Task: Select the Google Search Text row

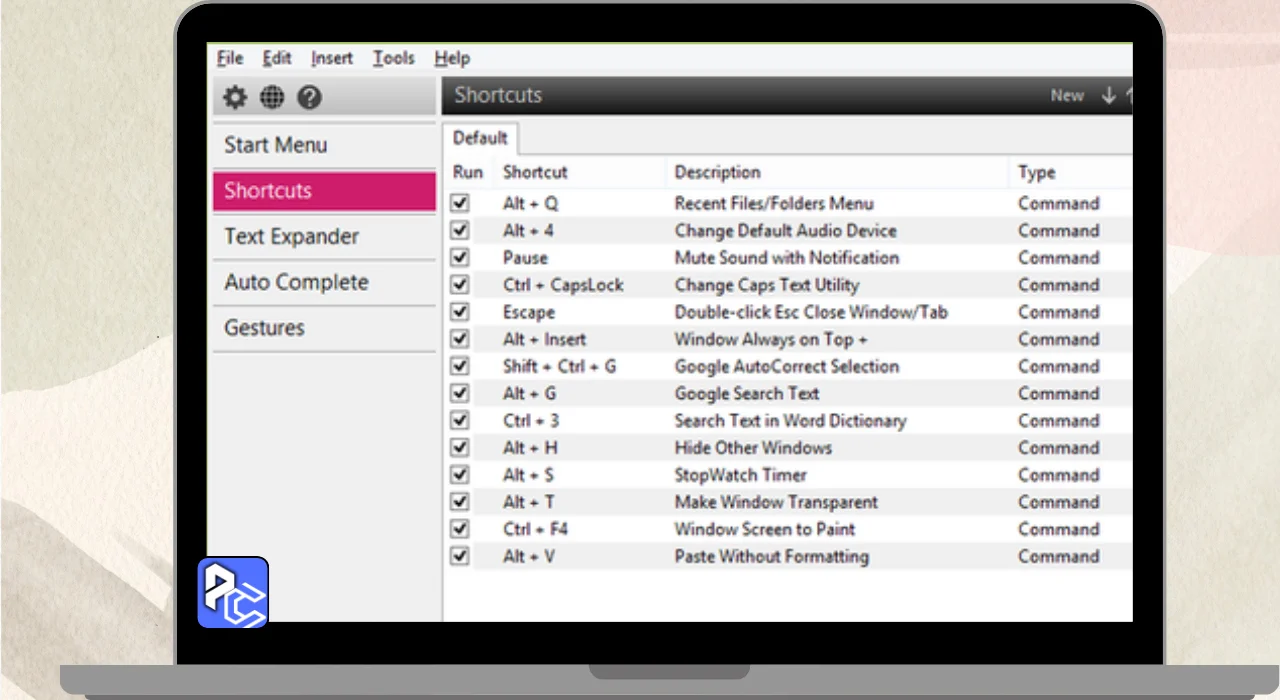Action: (x=746, y=394)
